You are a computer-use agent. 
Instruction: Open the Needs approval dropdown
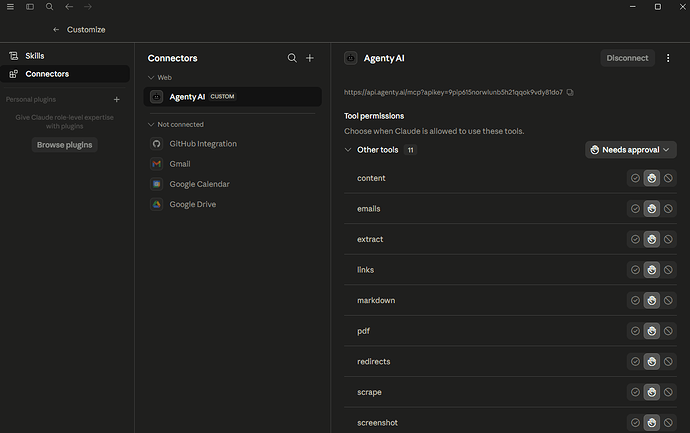point(631,150)
